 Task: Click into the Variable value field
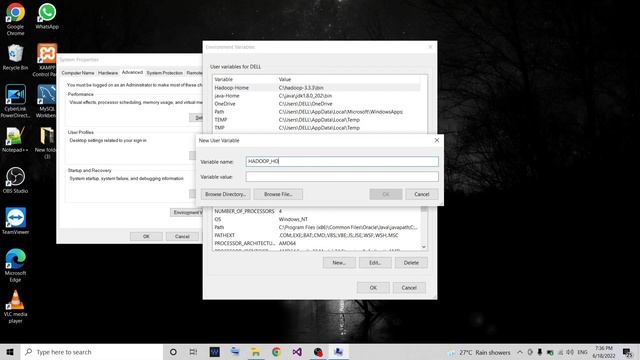[342, 176]
